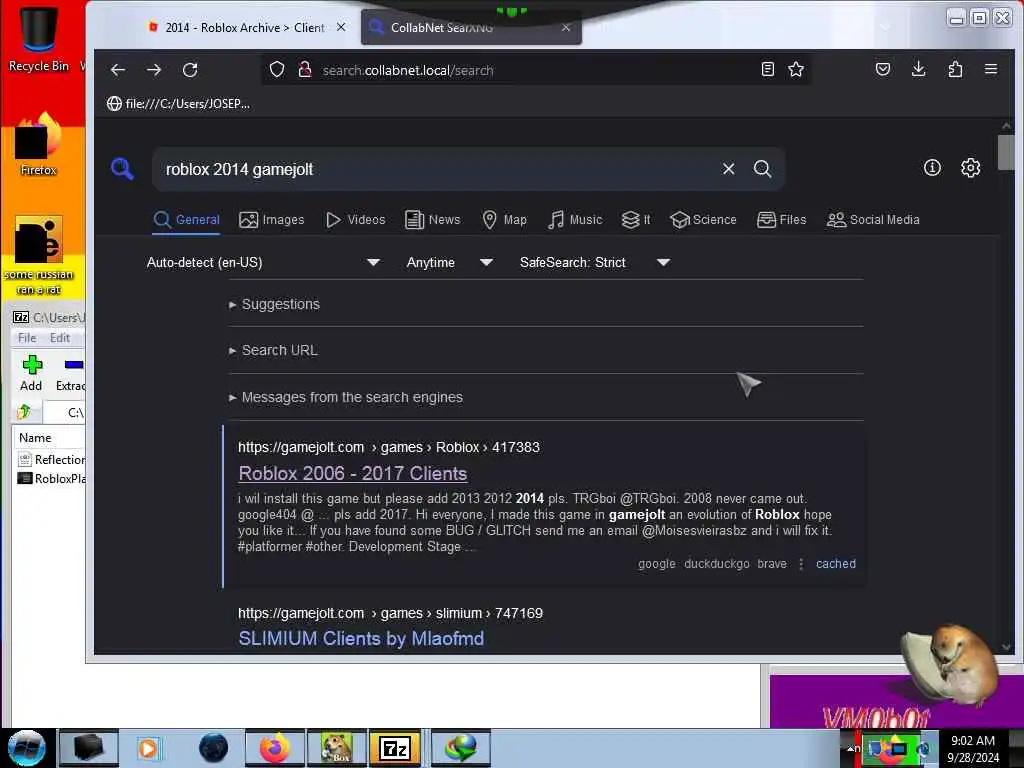Open SearXNG preferences gear icon
The height and width of the screenshot is (768, 1024).
point(970,168)
